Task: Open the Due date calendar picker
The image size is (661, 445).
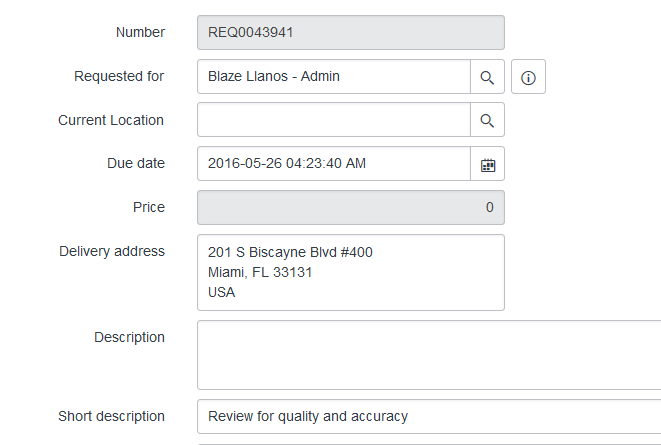Action: (x=487, y=164)
